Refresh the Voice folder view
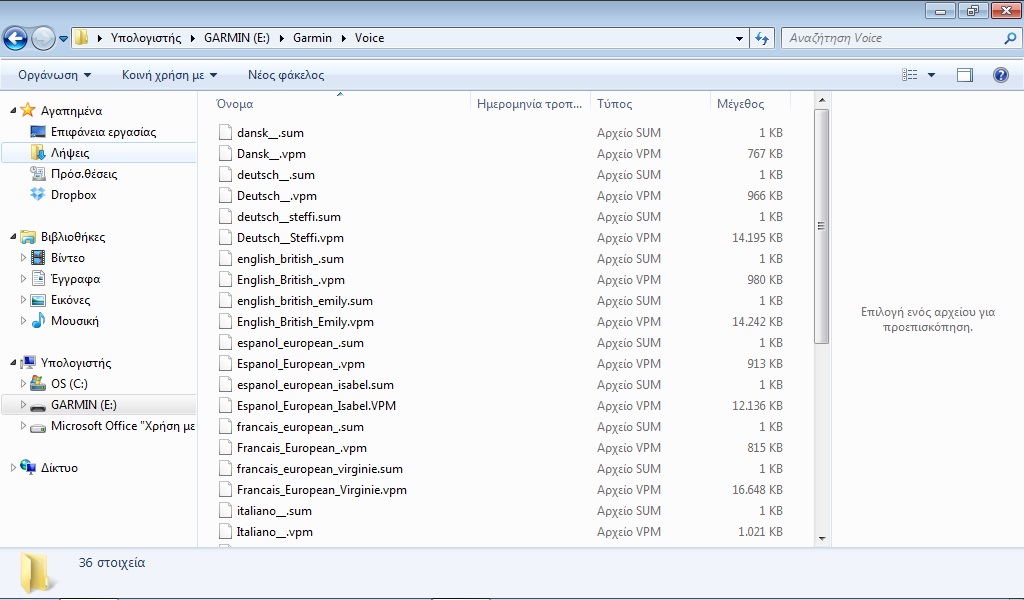1024x600 pixels. tap(761, 39)
